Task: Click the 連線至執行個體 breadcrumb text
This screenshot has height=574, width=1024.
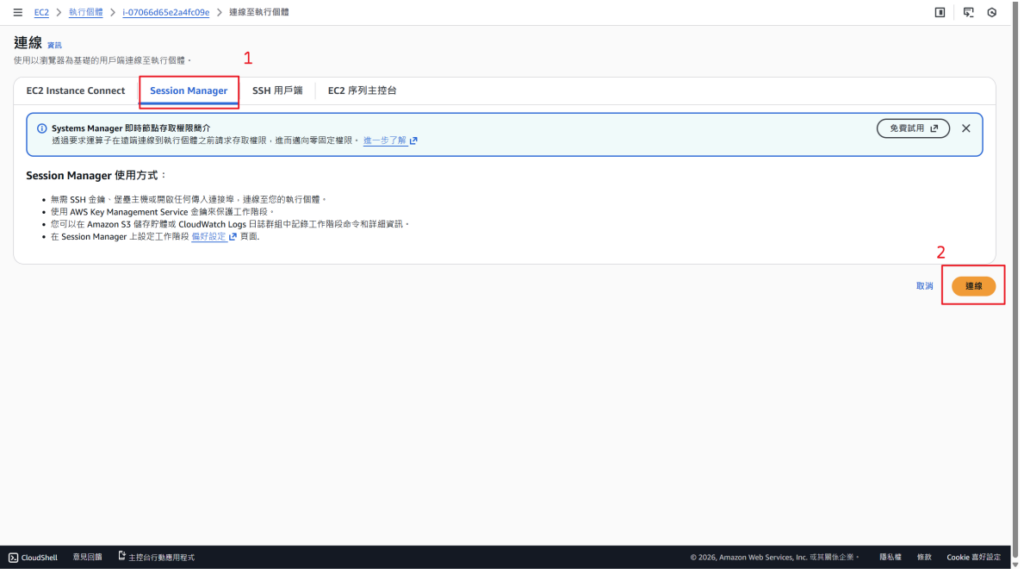Action: click(x=259, y=12)
